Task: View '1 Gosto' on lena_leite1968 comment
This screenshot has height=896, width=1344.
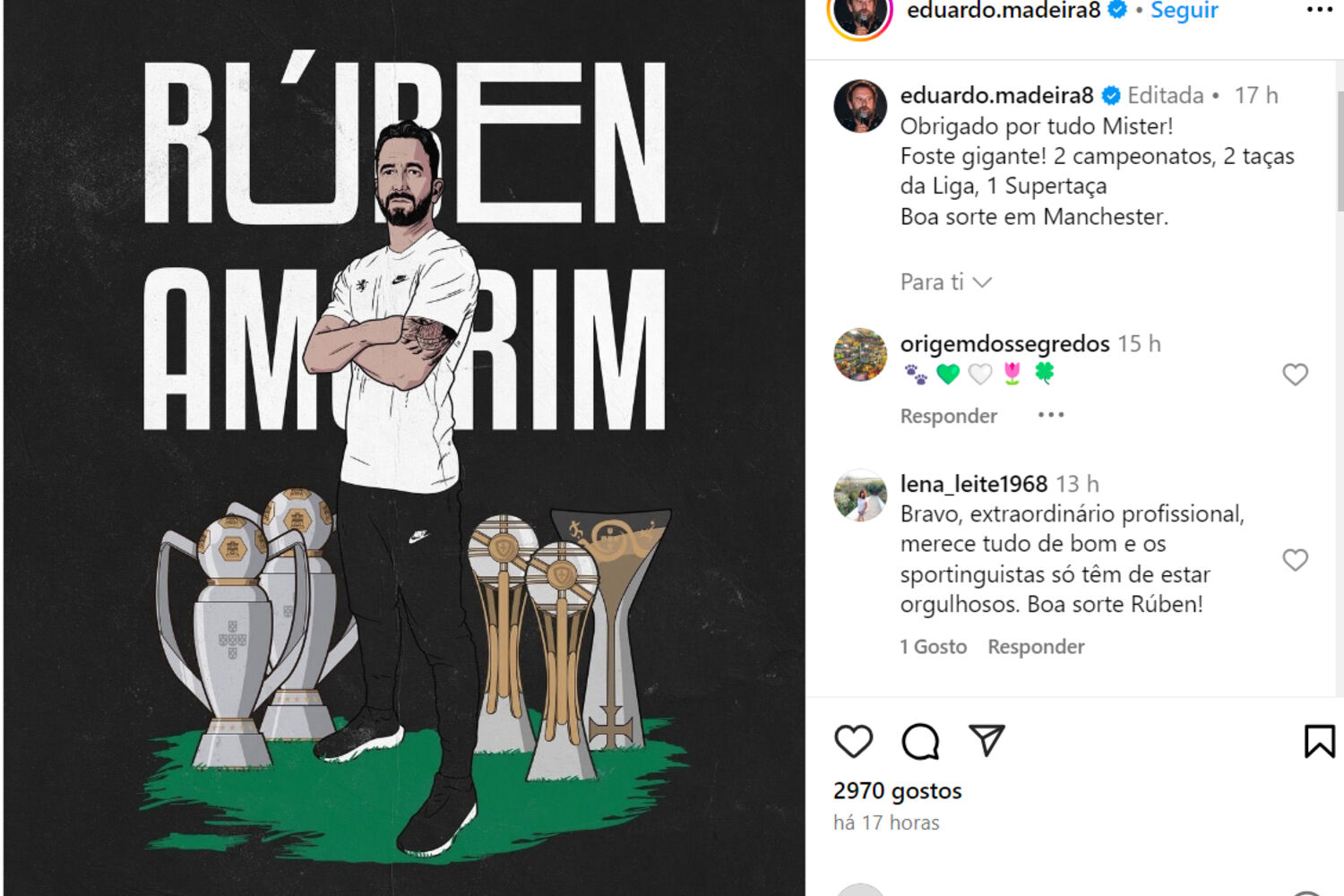Action: tap(933, 647)
